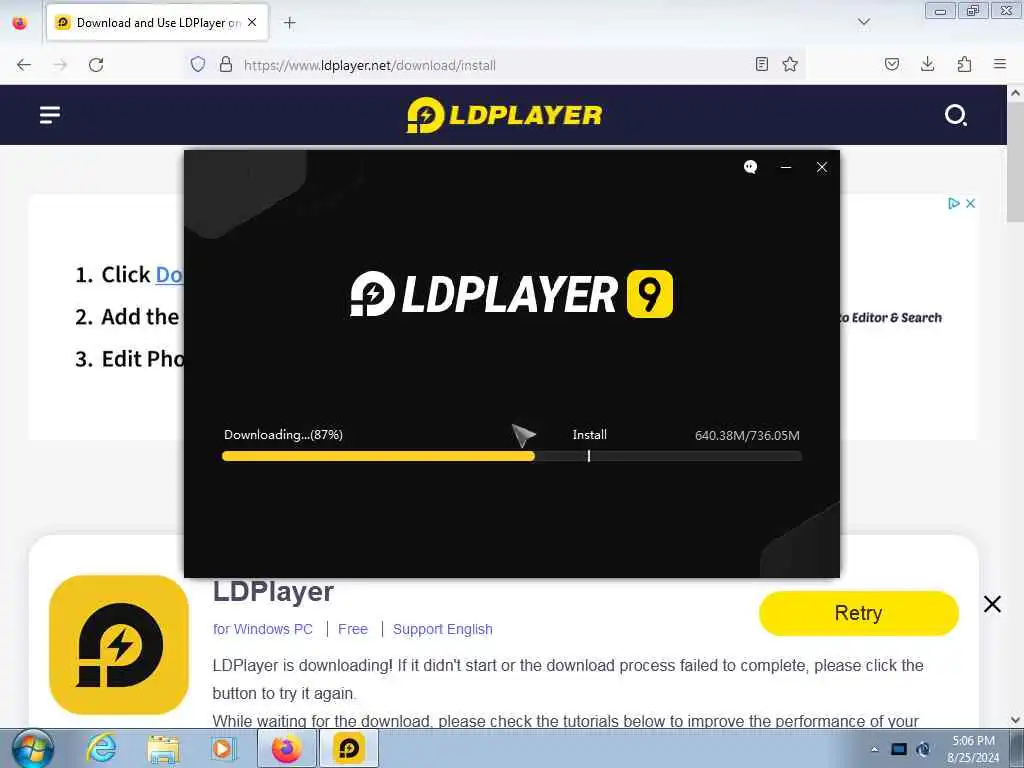Image resolution: width=1024 pixels, height=768 pixels.
Task: Click the LDPlayer logo in site header
Action: (x=504, y=115)
